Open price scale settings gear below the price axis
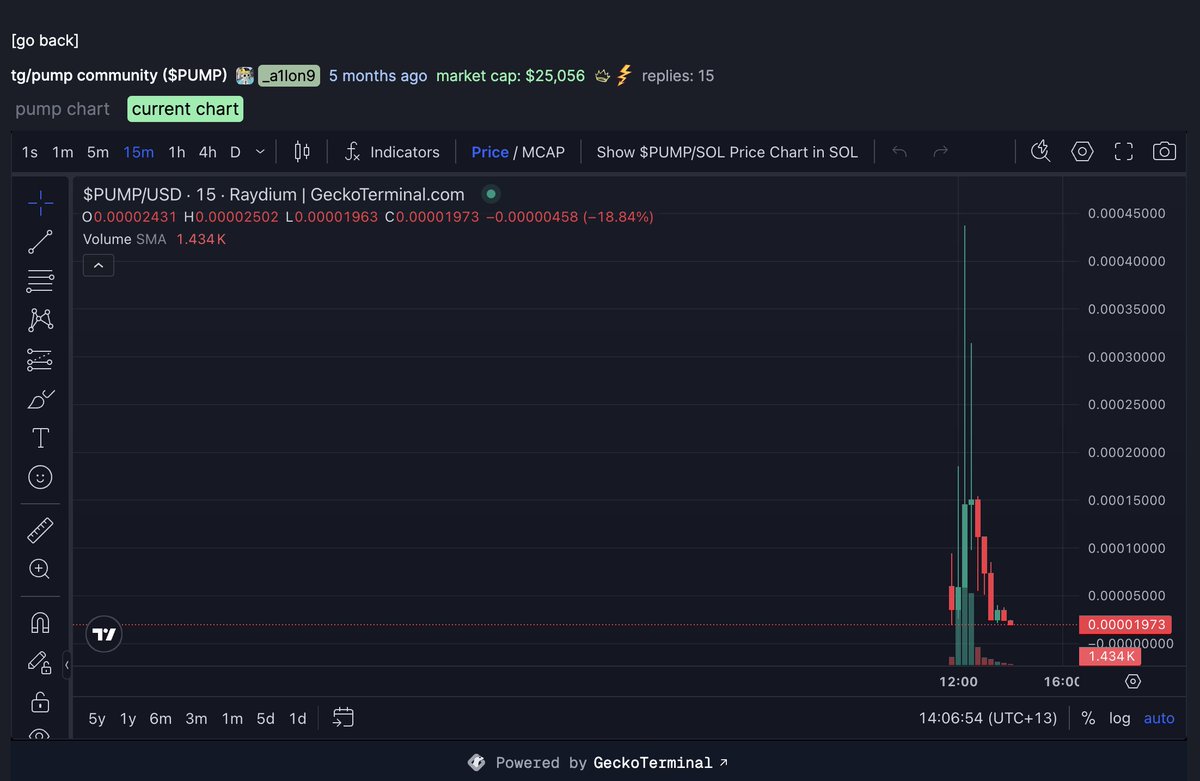The image size is (1200, 781). pos(1132,681)
